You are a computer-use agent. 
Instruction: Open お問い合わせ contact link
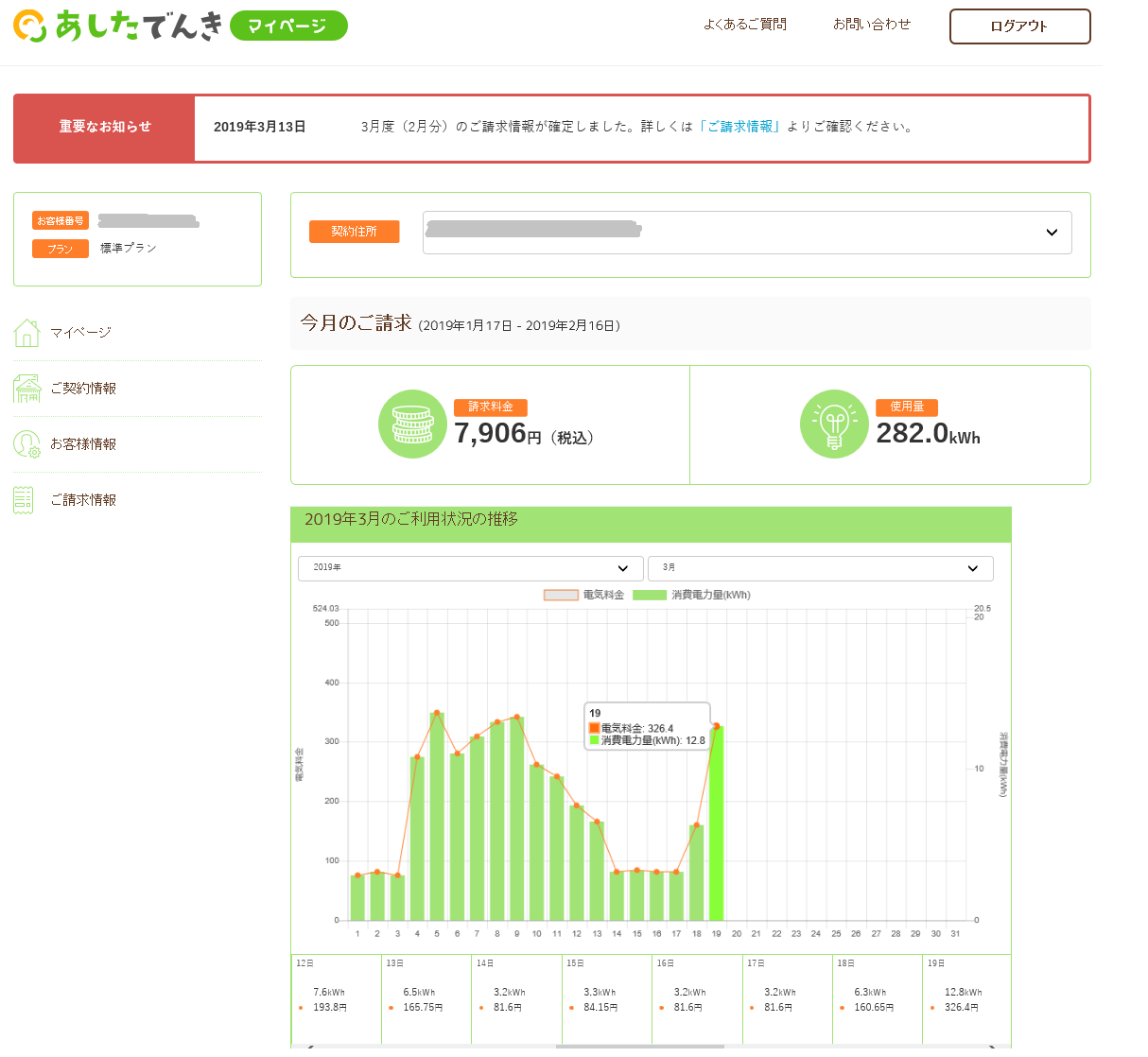pos(872,24)
